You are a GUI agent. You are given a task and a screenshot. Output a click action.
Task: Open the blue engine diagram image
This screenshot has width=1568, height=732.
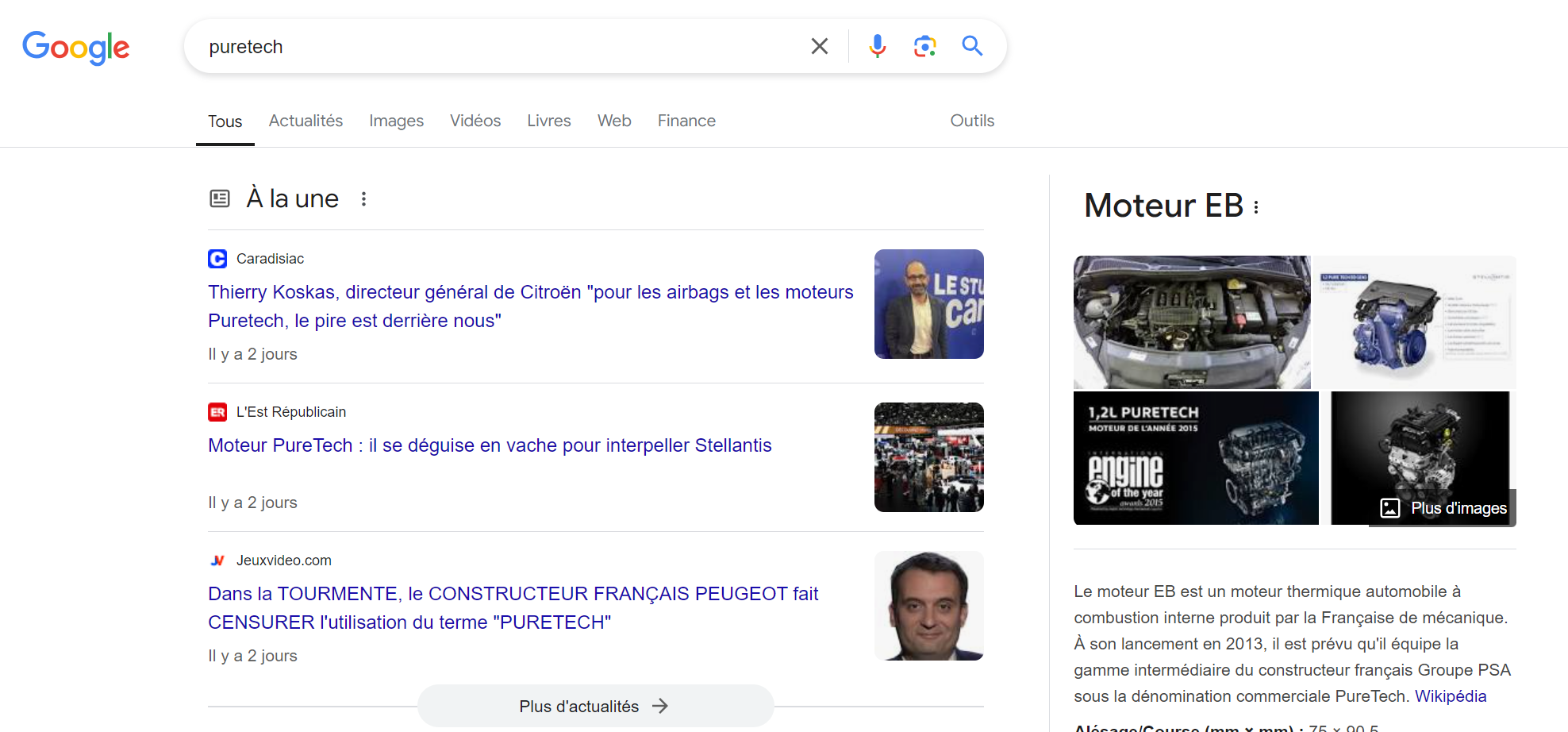pos(1415,322)
